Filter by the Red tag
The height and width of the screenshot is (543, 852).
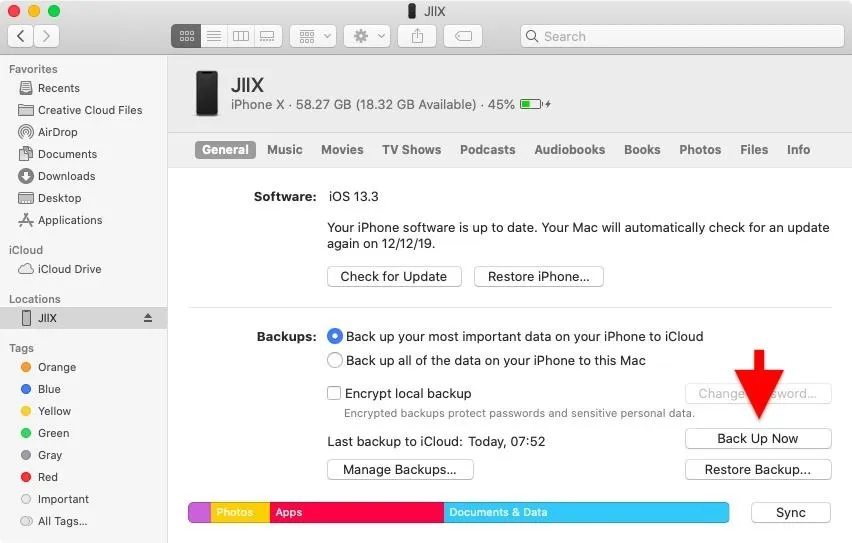tap(39, 477)
